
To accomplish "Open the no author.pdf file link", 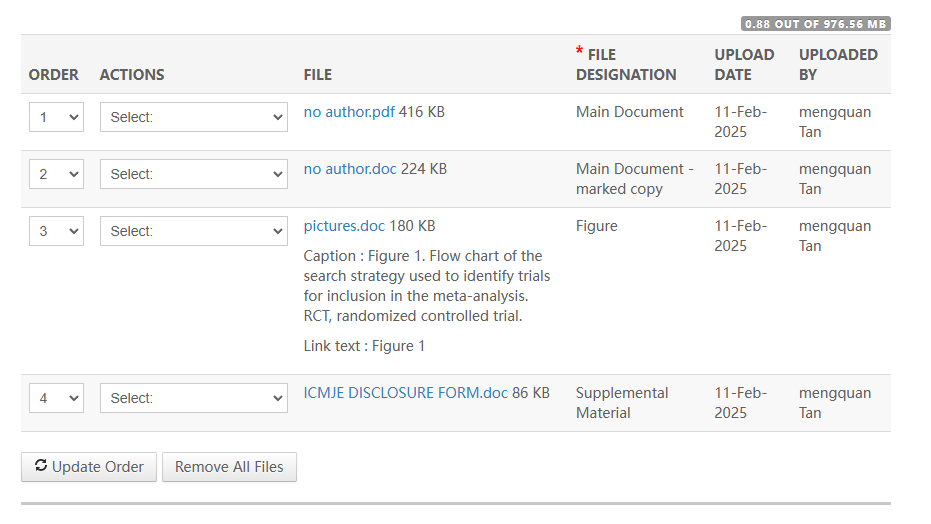I will tap(349, 112).
